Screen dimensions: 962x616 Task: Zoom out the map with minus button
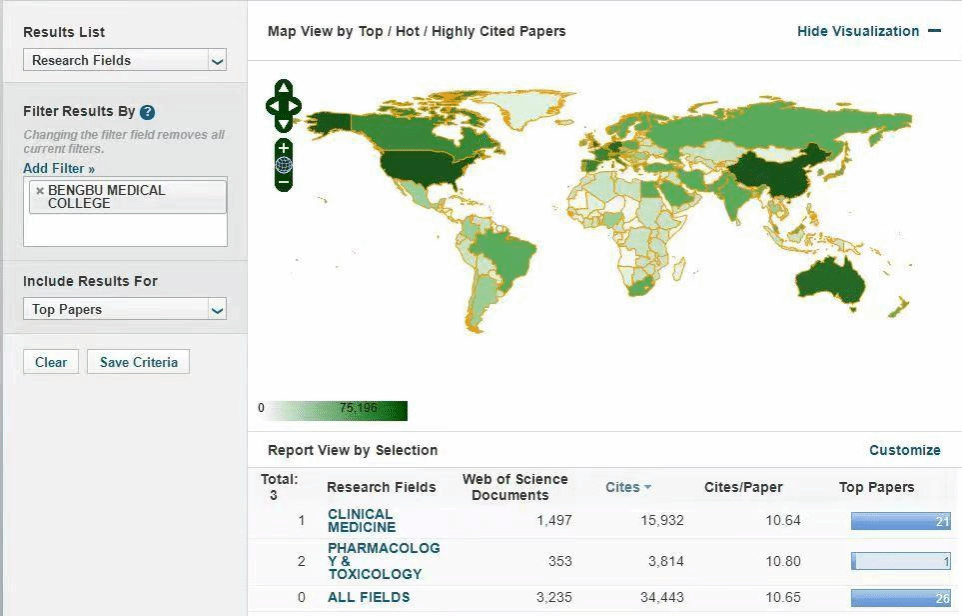pos(283,182)
